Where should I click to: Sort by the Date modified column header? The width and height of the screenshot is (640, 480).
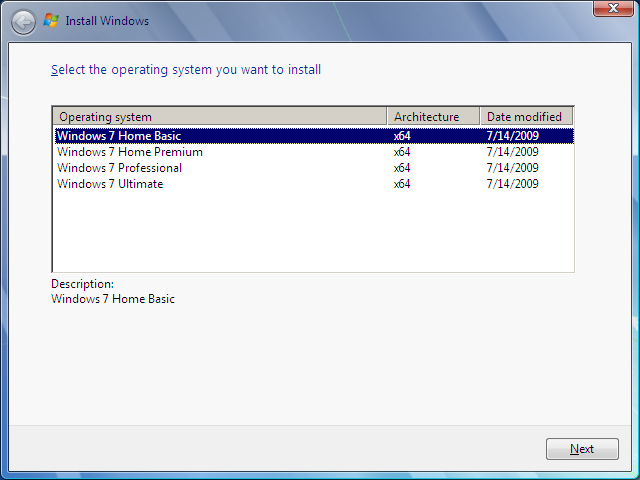(527, 117)
